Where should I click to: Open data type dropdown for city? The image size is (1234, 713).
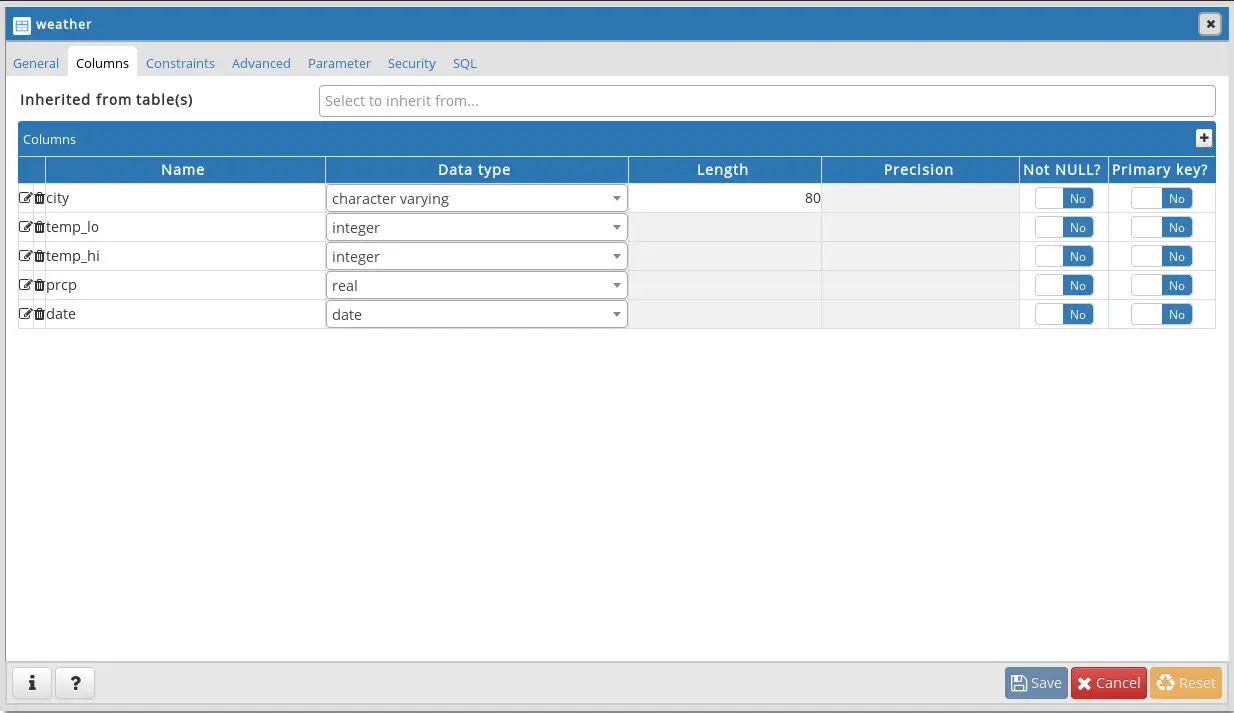point(477,198)
